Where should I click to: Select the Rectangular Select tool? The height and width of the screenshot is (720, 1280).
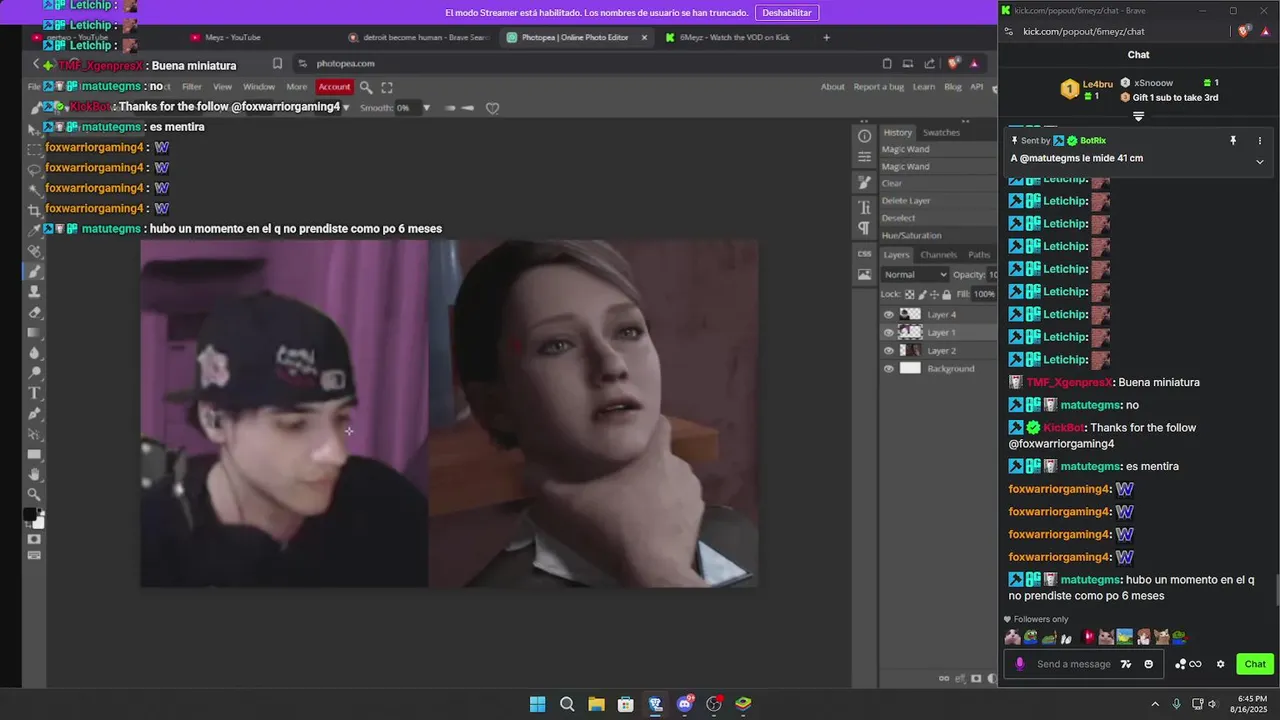34,149
